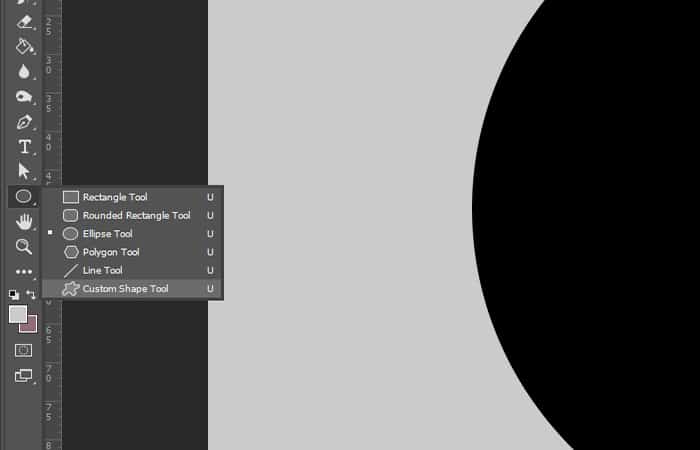Screen dimensions: 700x450
Task: Choose Custom Shape Tool from the flyout
Action: pos(133,288)
